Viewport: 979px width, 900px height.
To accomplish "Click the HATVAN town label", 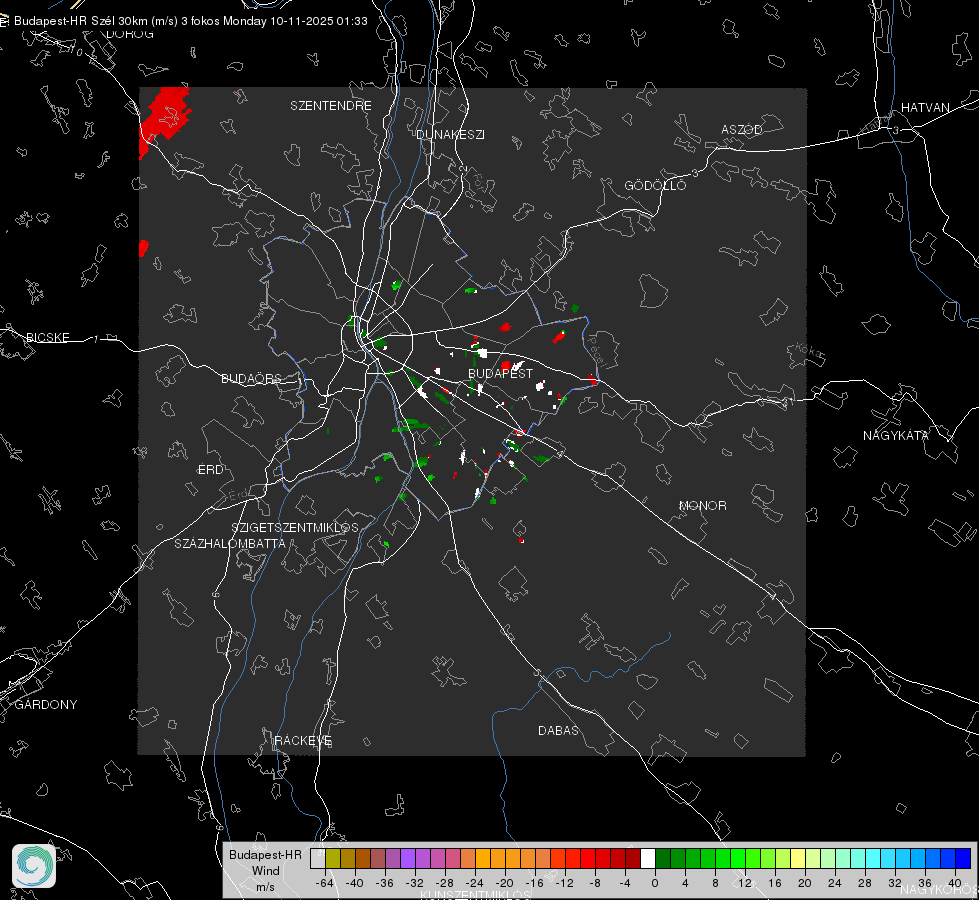I will click(925, 107).
